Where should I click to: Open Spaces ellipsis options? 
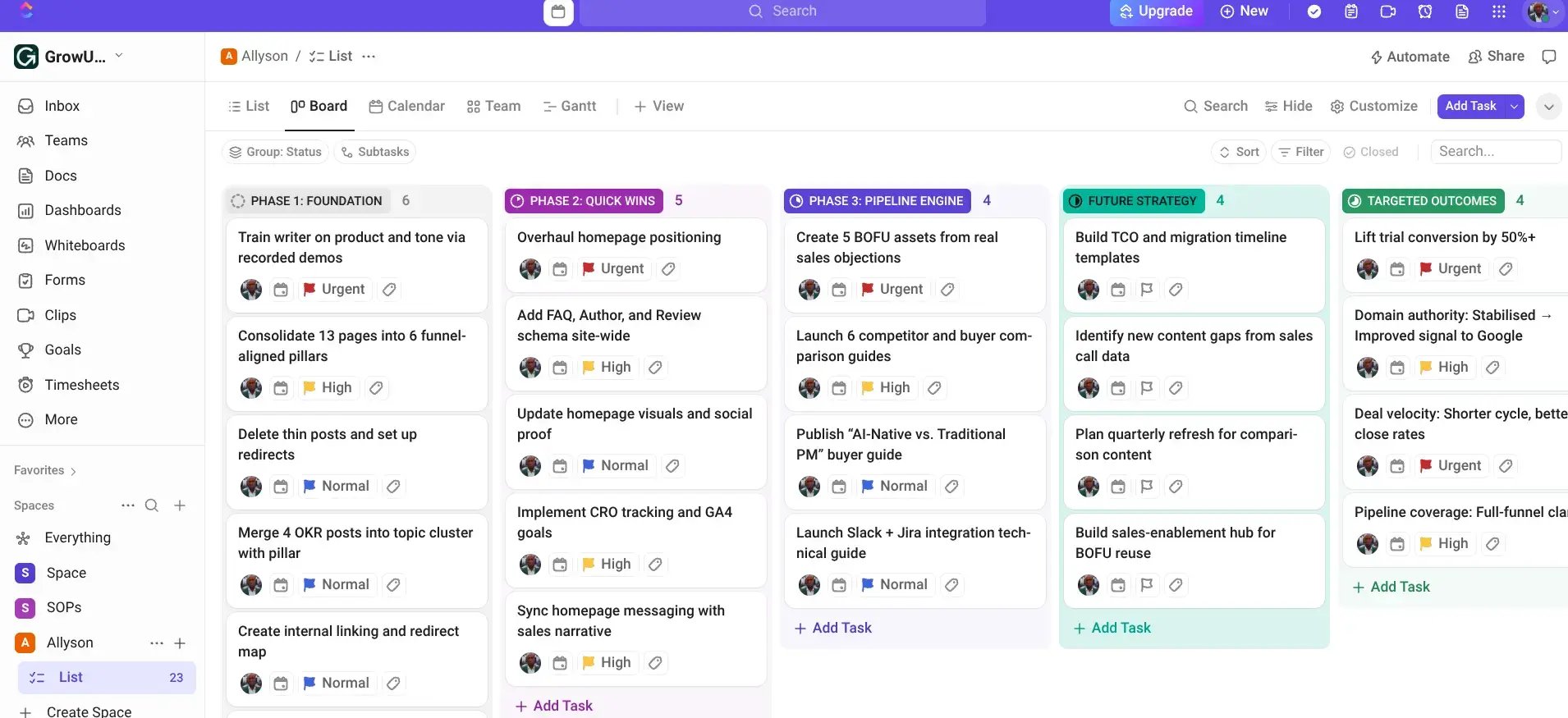(x=128, y=505)
